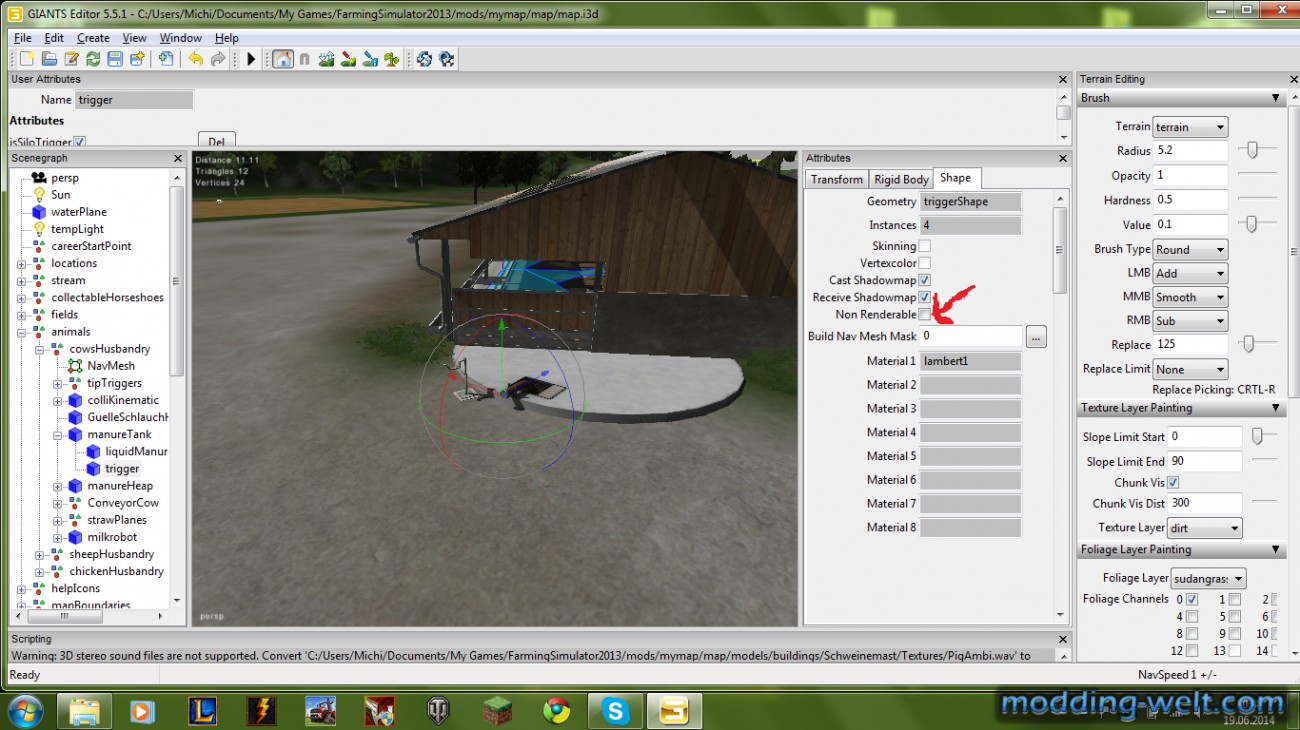The image size is (1300, 730).
Task: Open the Terrain dropdown
Action: 1190,127
